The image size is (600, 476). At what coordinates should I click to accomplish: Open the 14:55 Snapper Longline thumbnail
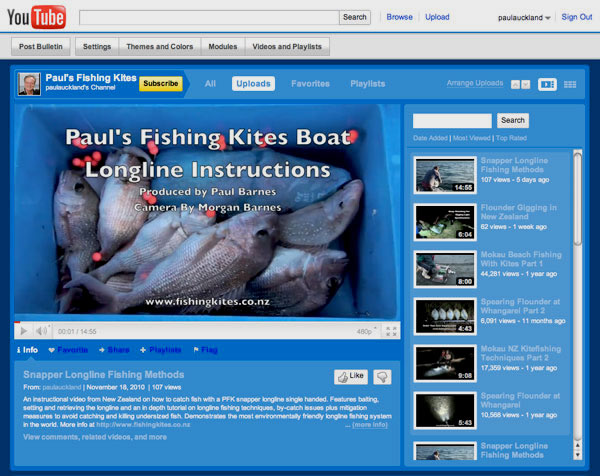click(445, 175)
